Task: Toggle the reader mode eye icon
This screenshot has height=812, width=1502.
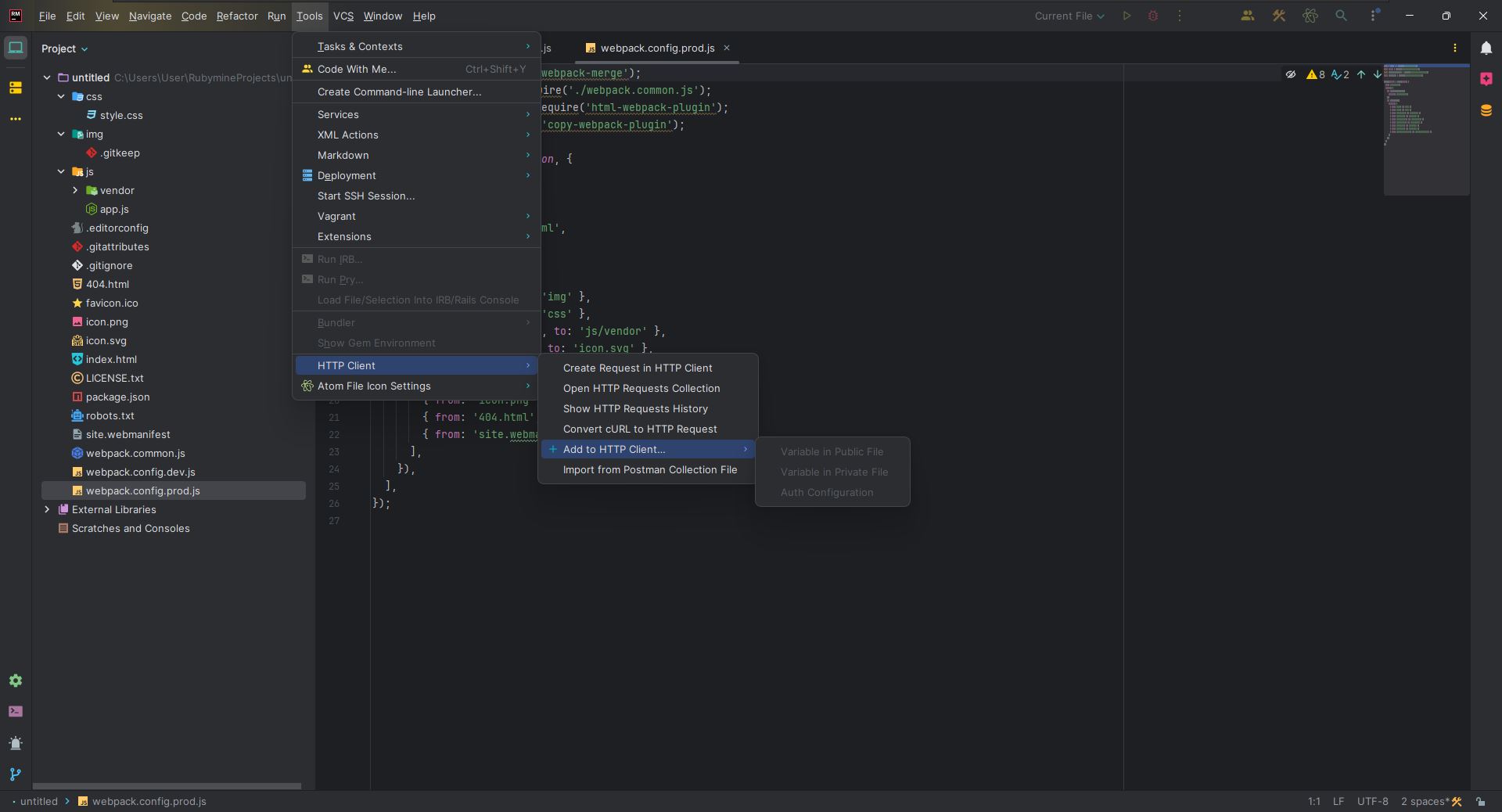Action: point(1290,74)
